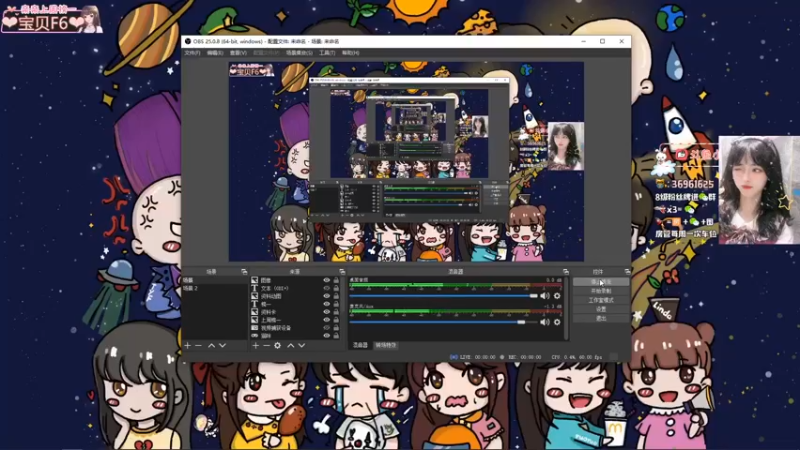
Task: Undock the Mixer panel via its header icon
Action: [565, 271]
